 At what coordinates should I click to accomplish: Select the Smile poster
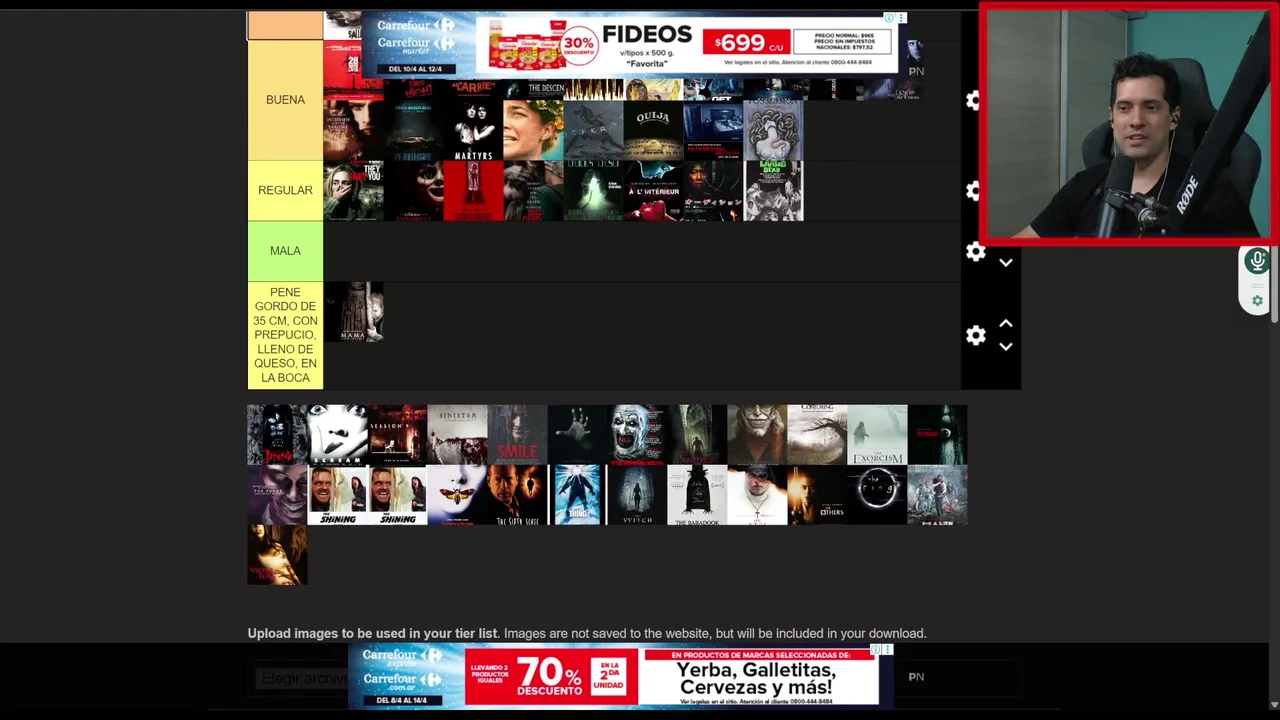tap(517, 435)
